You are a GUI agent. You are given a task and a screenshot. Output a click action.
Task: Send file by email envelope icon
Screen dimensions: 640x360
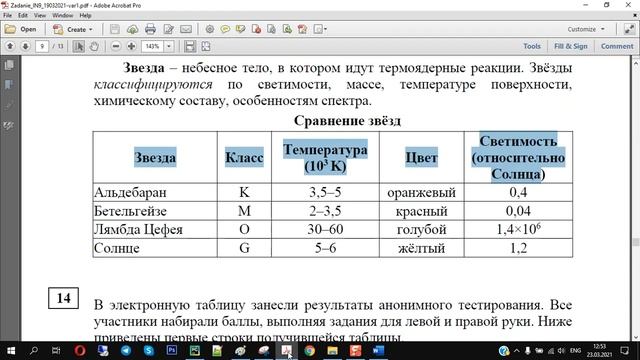click(x=186, y=29)
